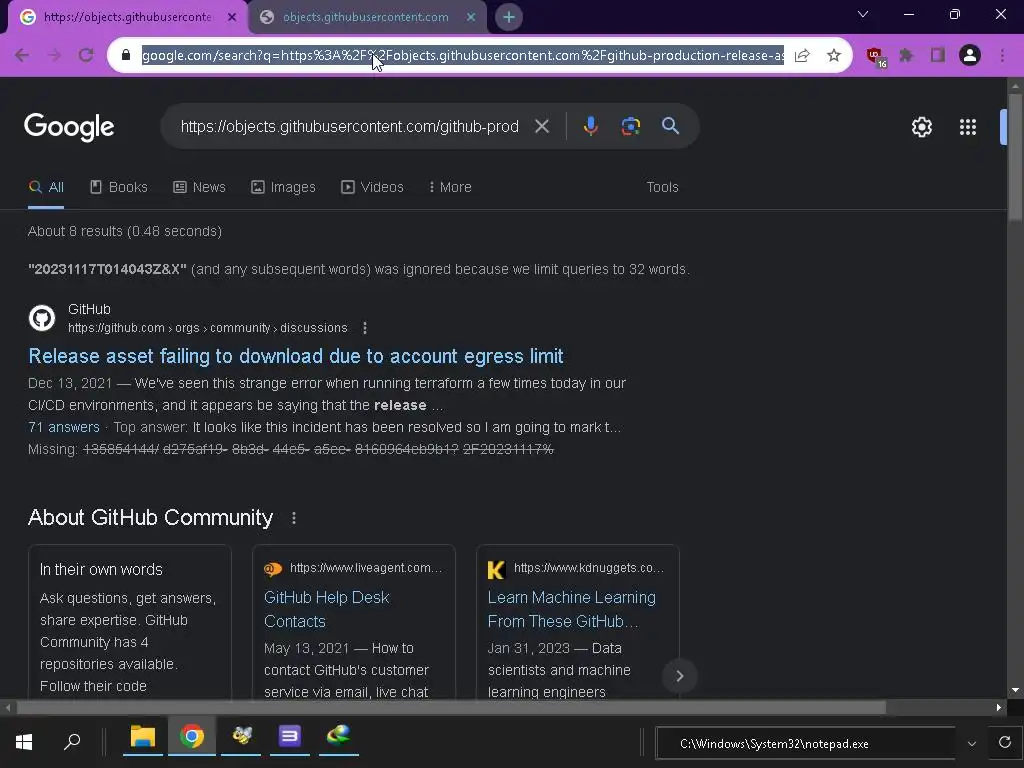Image resolution: width=1024 pixels, height=768 pixels.
Task: Switch to Books results
Action: [x=119, y=187]
